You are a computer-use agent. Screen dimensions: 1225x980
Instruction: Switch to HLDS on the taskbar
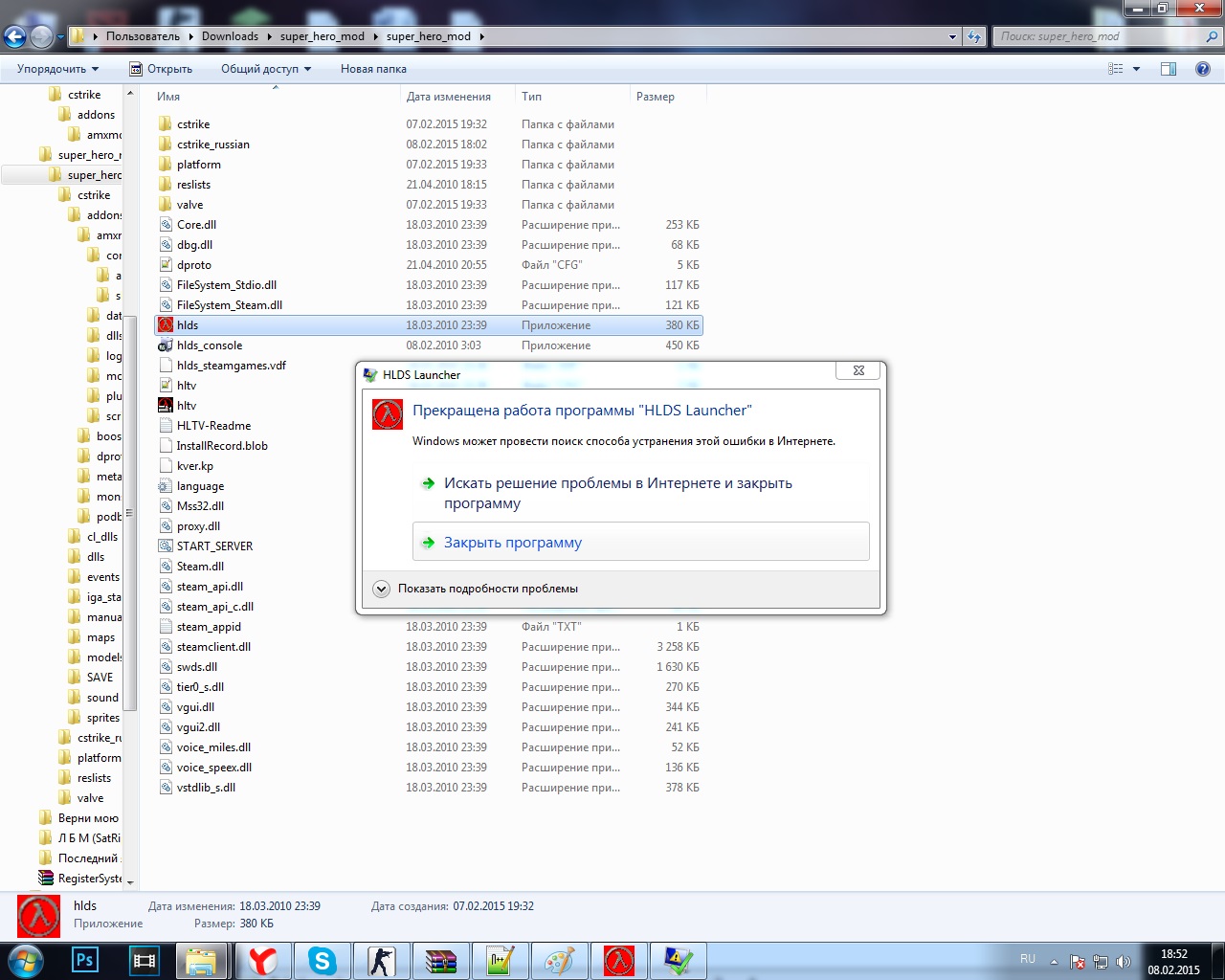(x=619, y=960)
